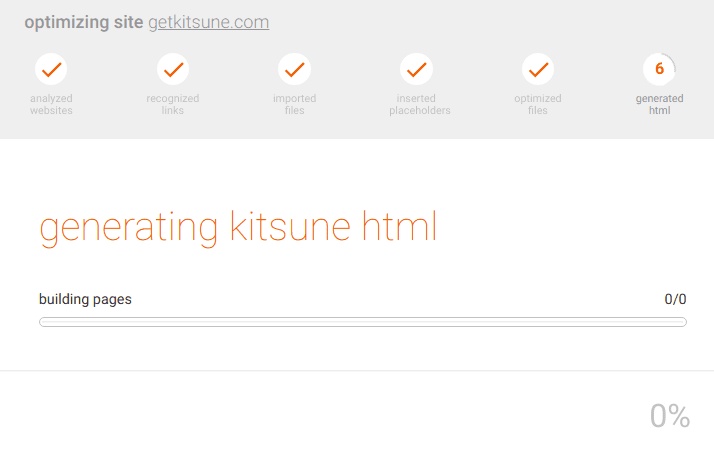Click the 'inserted placeholders' step label

(419, 104)
